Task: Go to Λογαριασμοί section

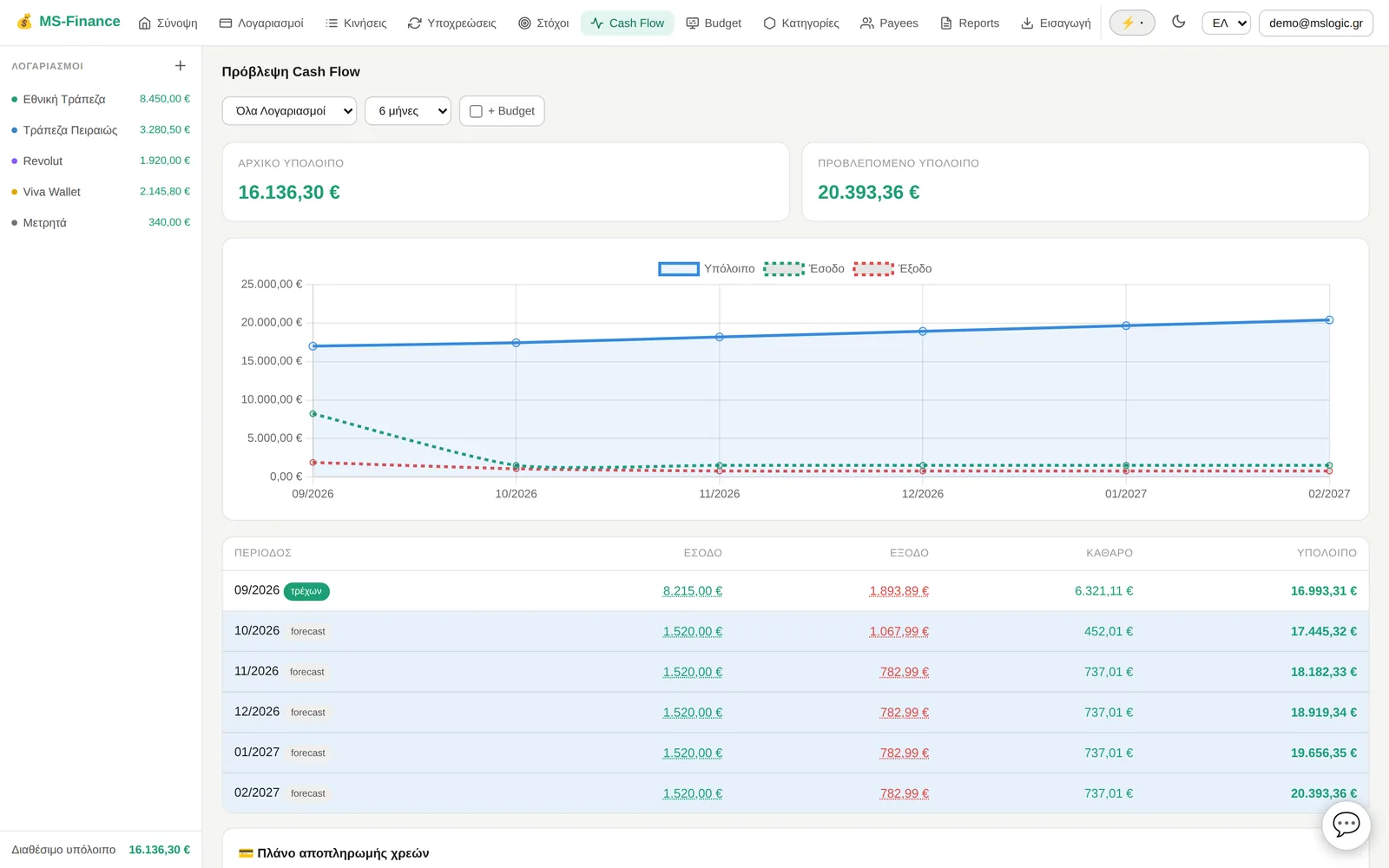Action: [x=261, y=23]
